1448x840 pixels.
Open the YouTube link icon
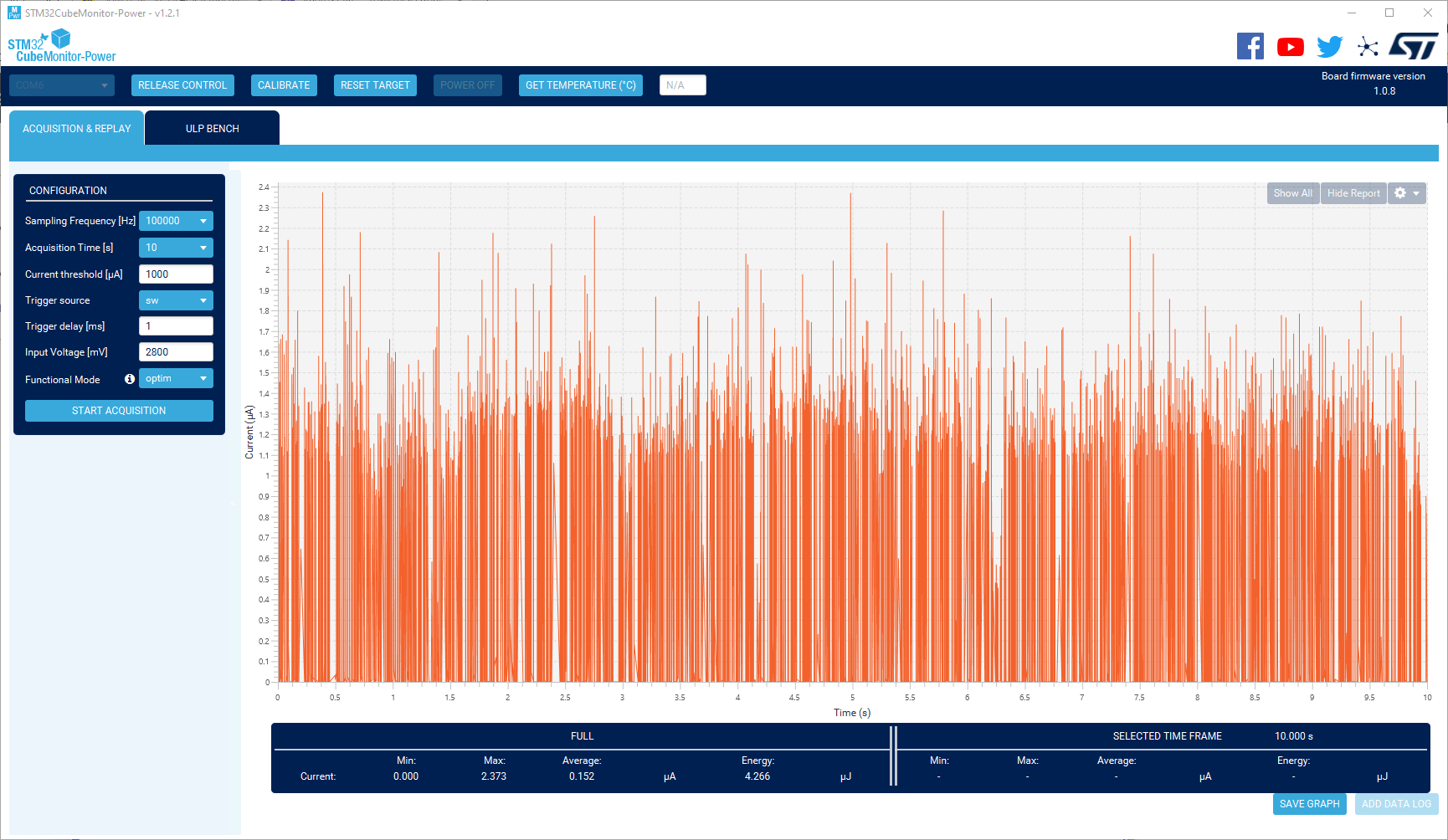1290,47
